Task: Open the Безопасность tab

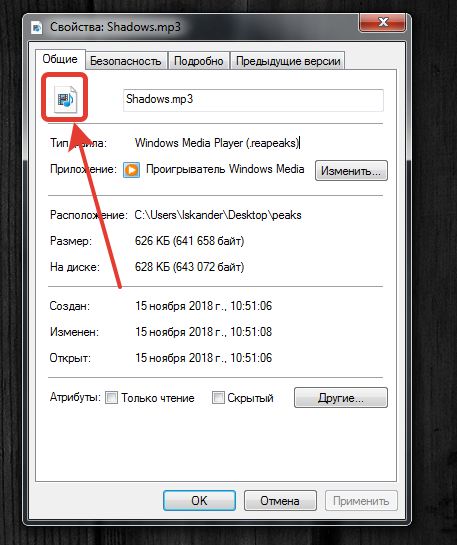Action: click(x=126, y=61)
